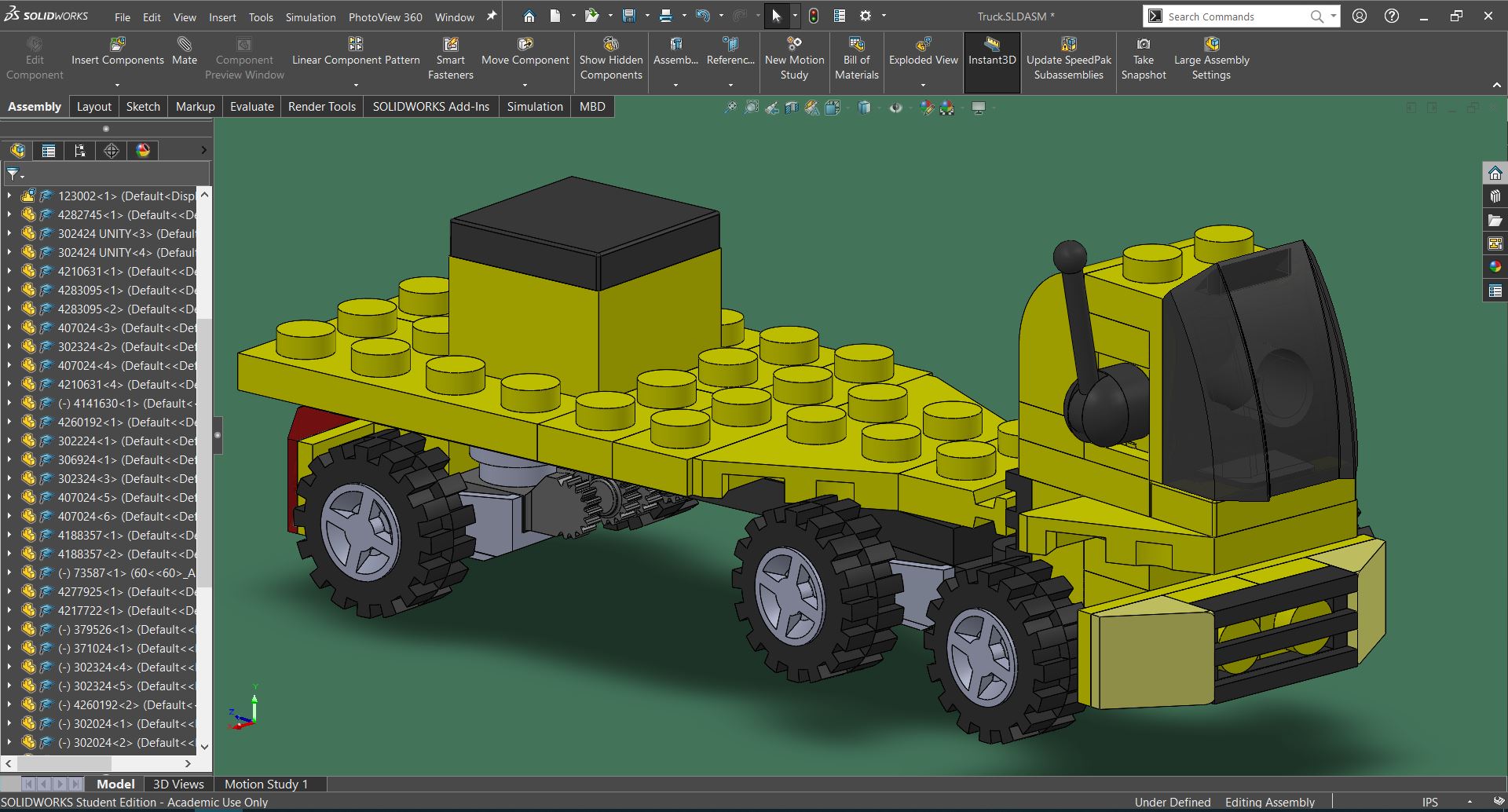Open the ConfigurationManager tab icon
Image resolution: width=1508 pixels, height=812 pixels.
[x=79, y=151]
